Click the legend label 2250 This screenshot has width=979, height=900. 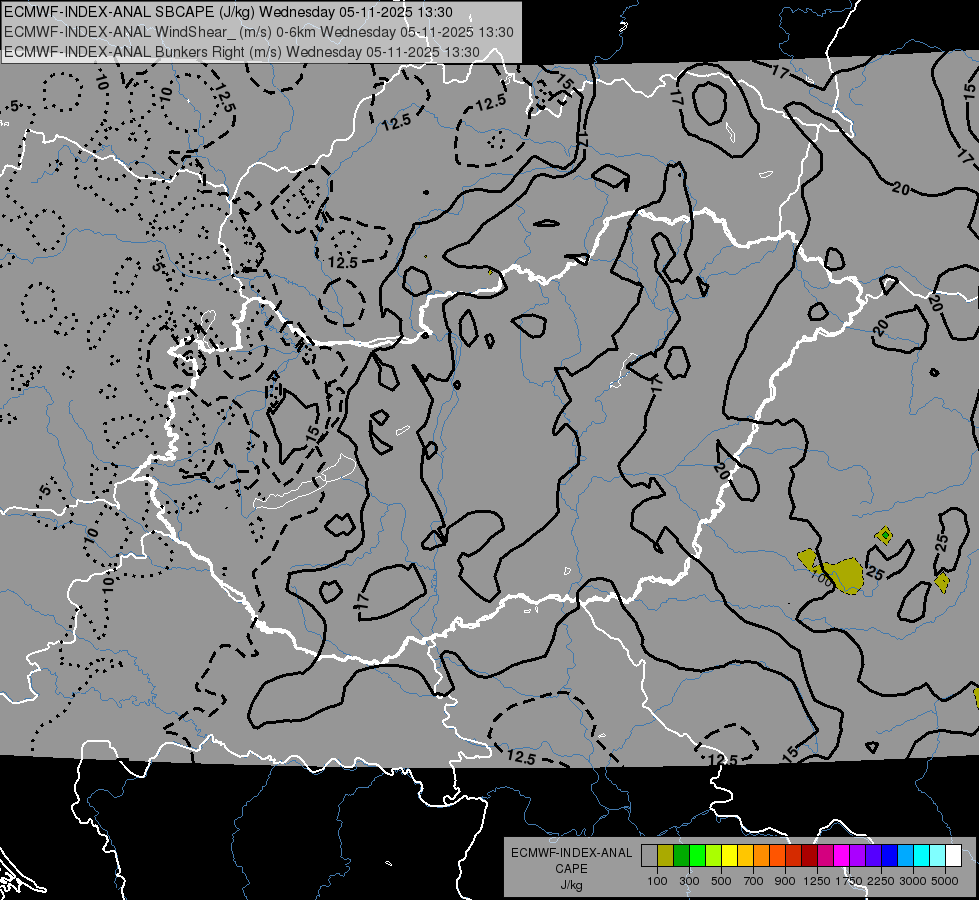(x=881, y=881)
